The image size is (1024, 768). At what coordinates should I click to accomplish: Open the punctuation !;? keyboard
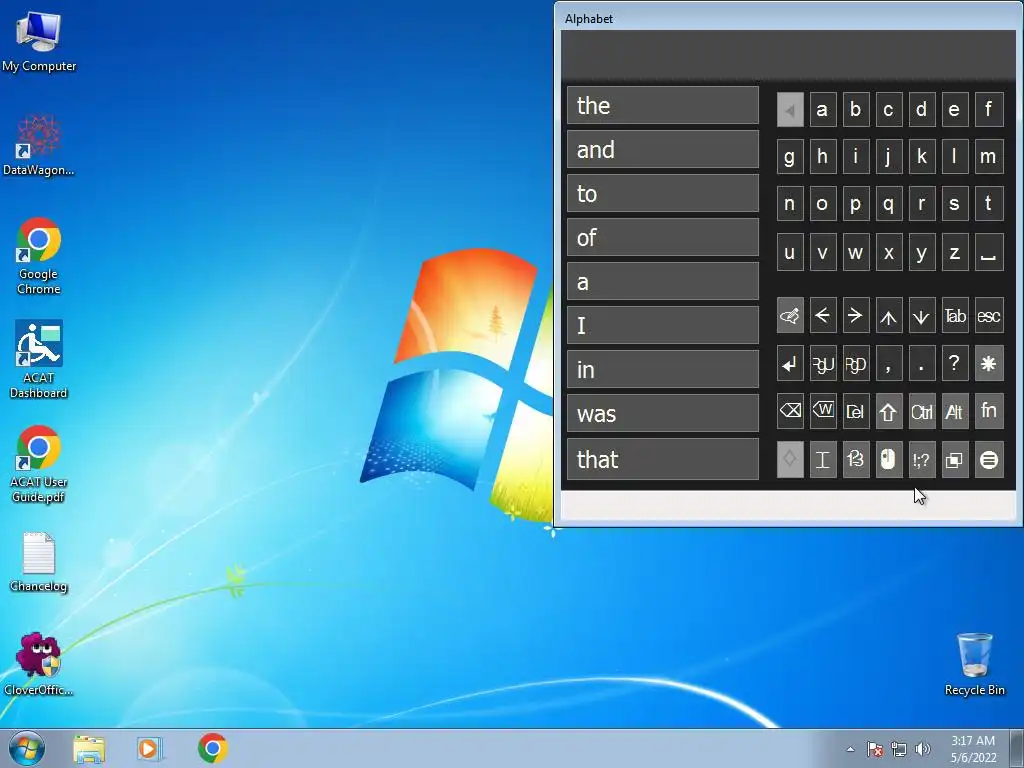(921, 460)
